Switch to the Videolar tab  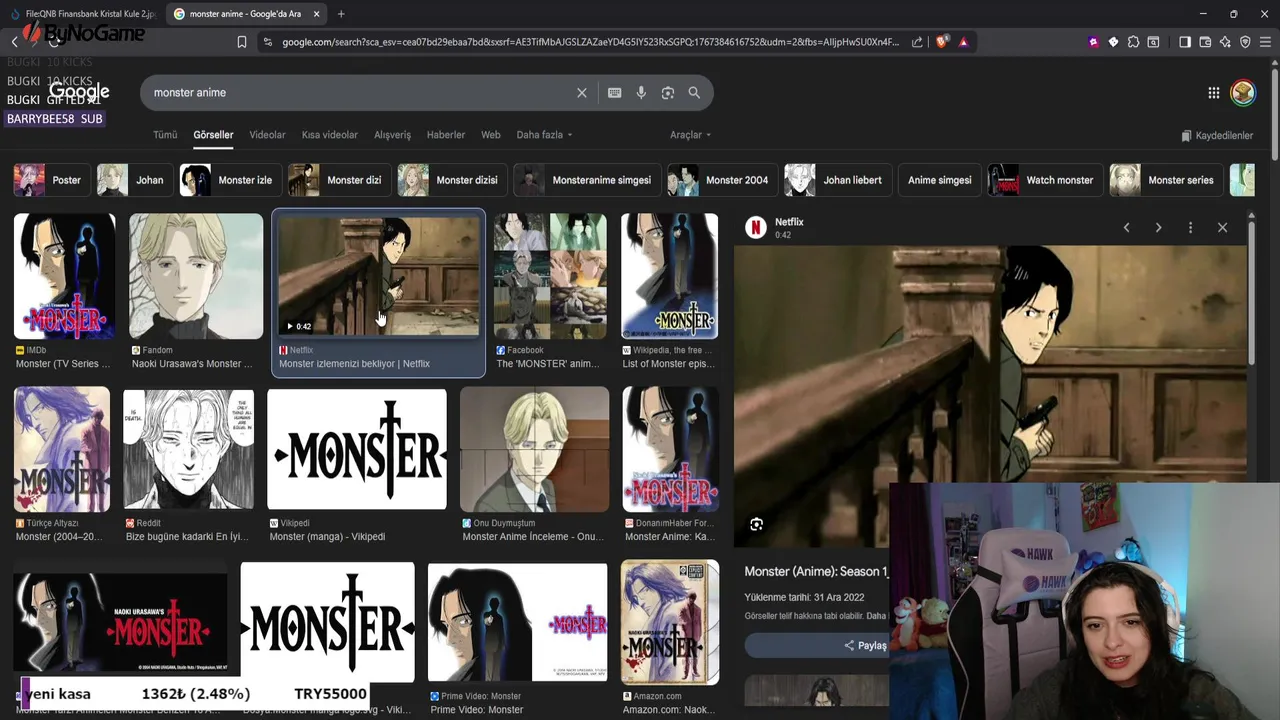tap(267, 135)
